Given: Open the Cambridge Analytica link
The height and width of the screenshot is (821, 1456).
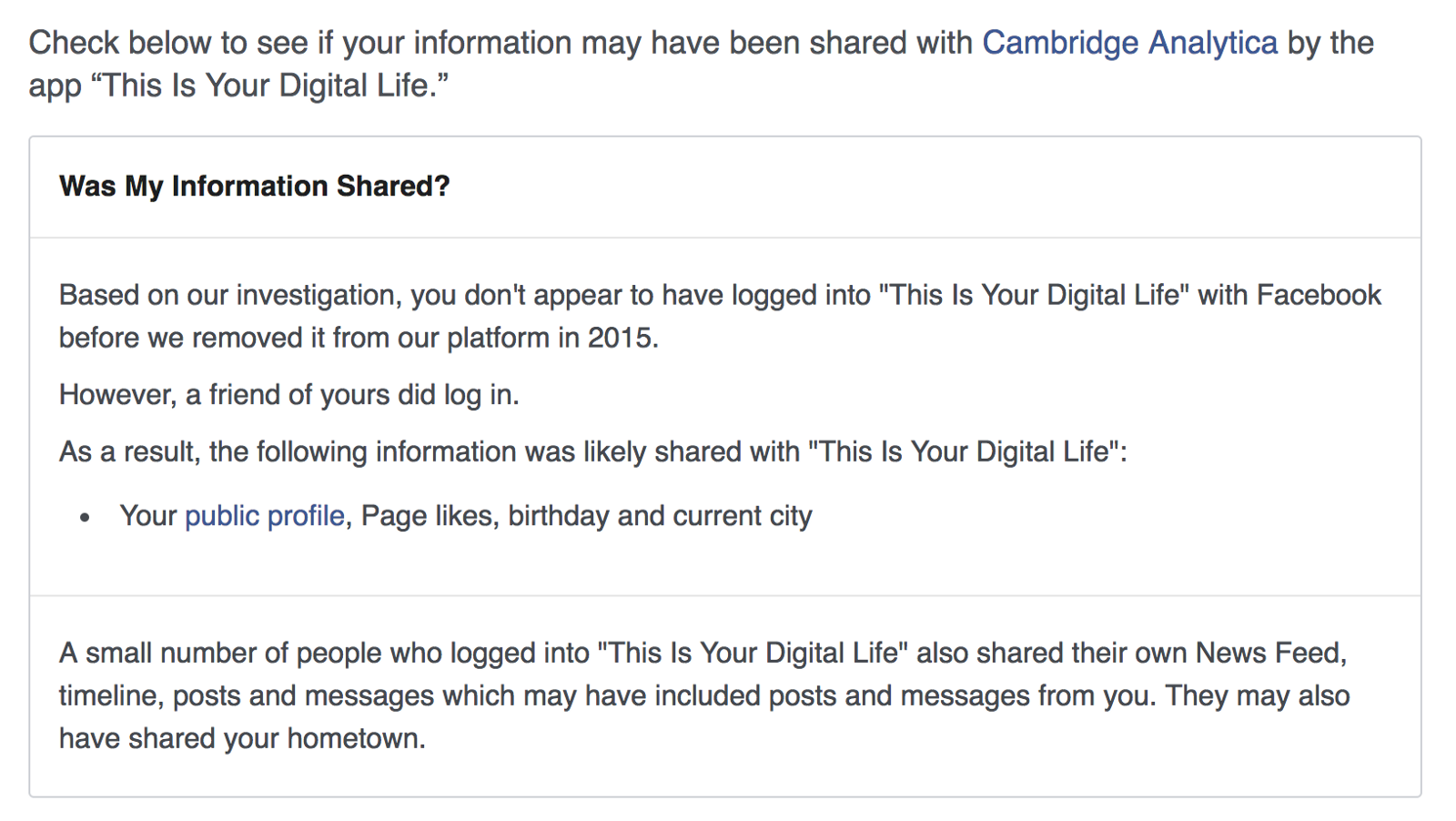Looking at the screenshot, I should click(x=1129, y=43).
